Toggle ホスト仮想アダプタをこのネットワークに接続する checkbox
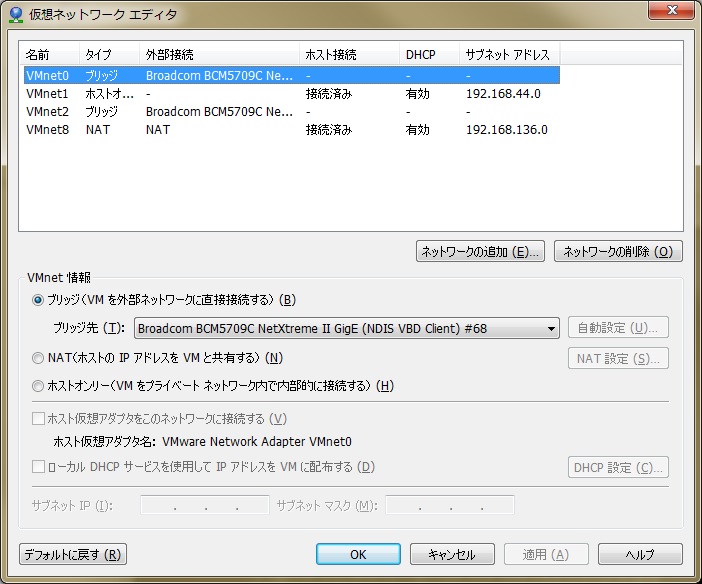The height and width of the screenshot is (584, 702). pos(39,419)
